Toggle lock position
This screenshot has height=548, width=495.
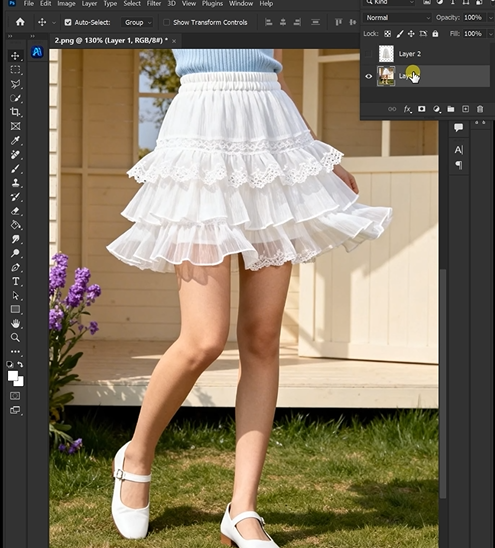point(411,34)
